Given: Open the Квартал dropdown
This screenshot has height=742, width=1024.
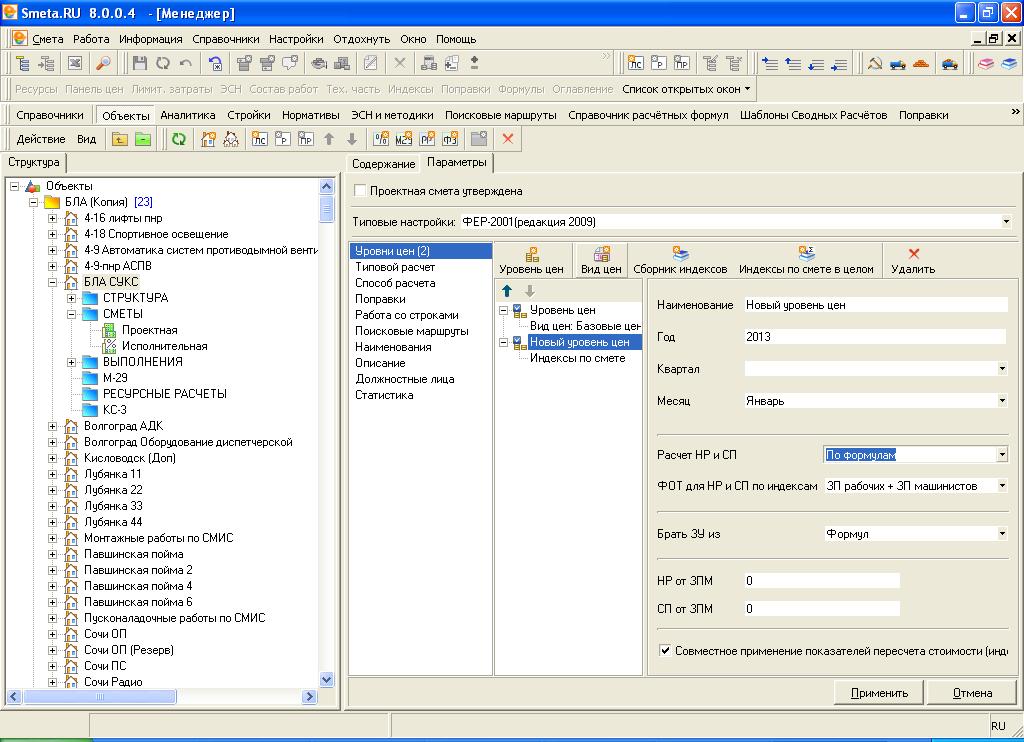Looking at the screenshot, I should 1002,369.
